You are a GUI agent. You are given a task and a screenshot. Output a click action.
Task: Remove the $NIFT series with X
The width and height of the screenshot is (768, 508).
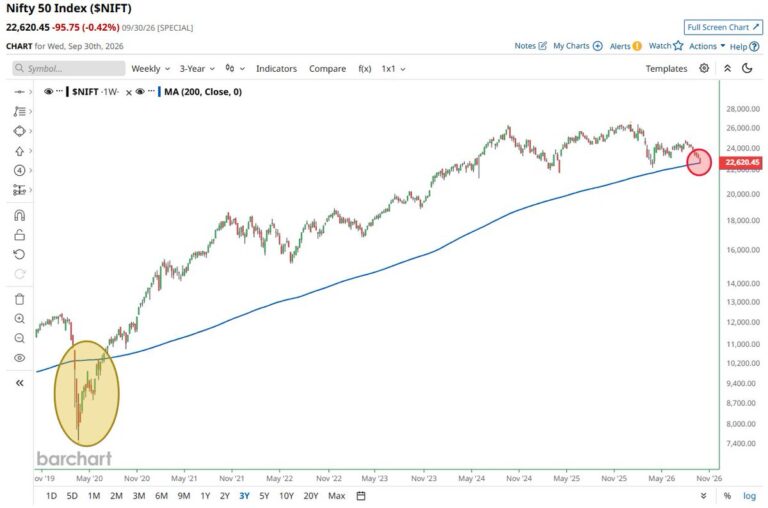129,92
